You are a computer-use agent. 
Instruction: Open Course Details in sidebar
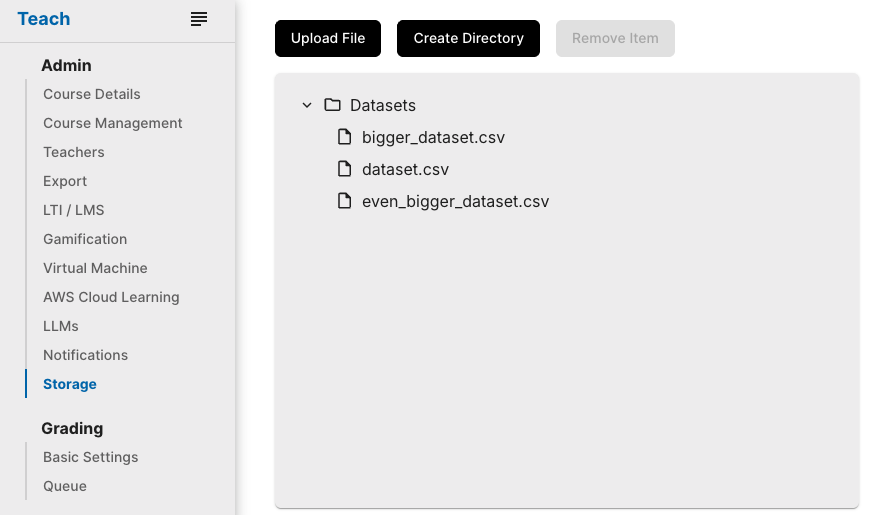tap(92, 94)
